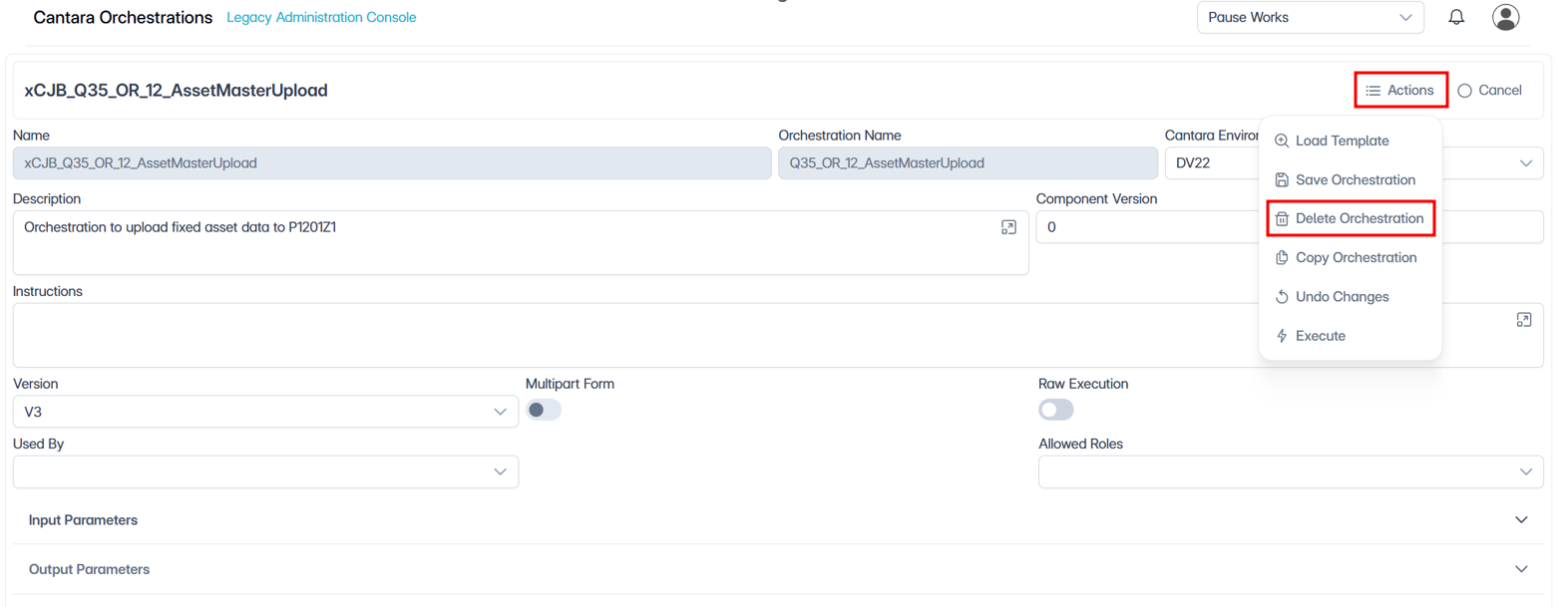
Task: Open the Used By dropdown
Action: coord(265,471)
